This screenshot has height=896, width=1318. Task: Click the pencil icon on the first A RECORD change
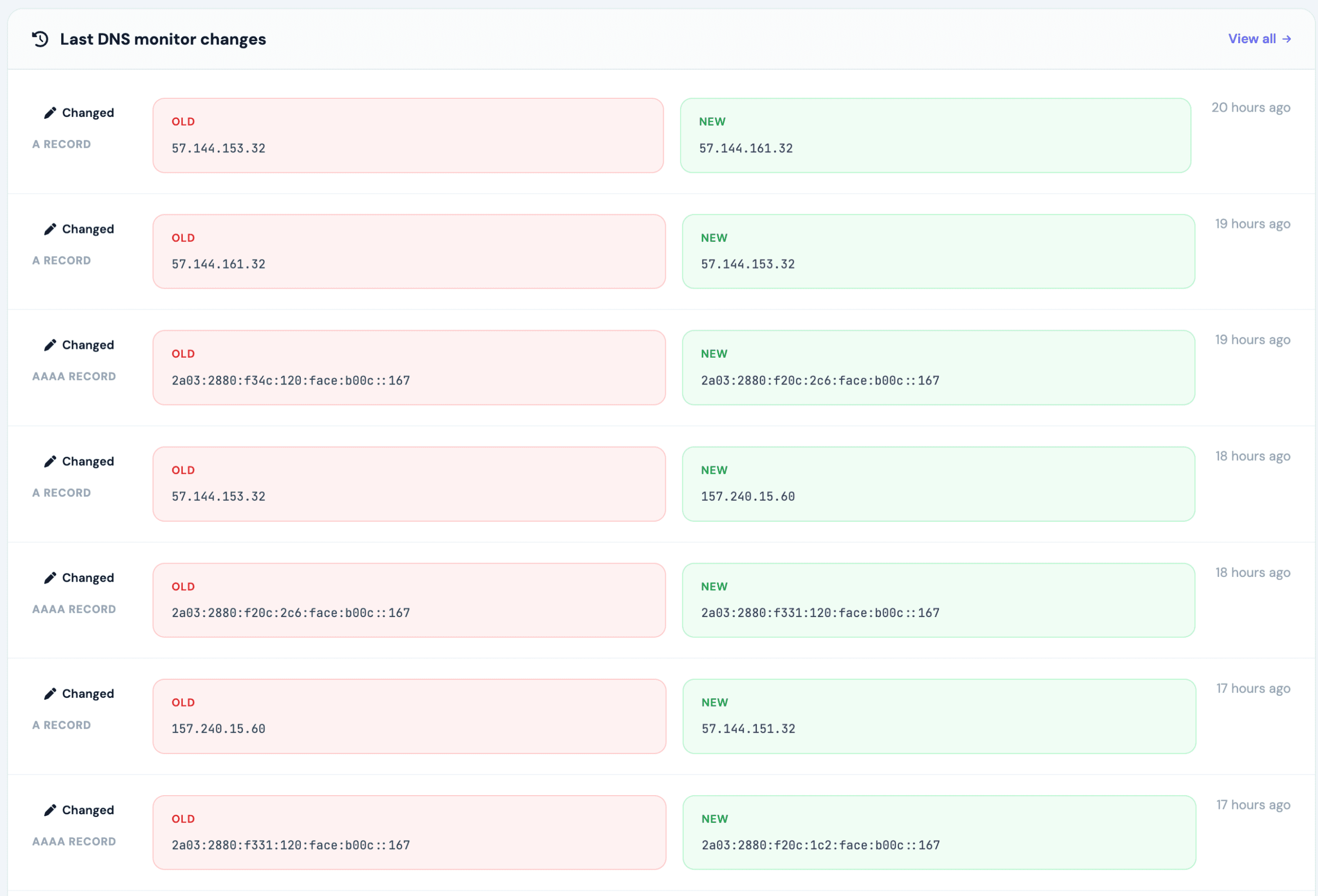point(50,112)
